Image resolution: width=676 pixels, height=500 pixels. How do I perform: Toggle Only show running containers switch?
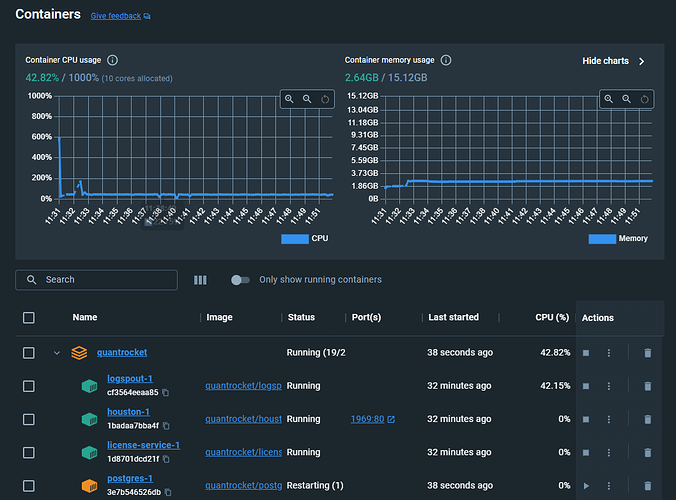click(x=240, y=280)
